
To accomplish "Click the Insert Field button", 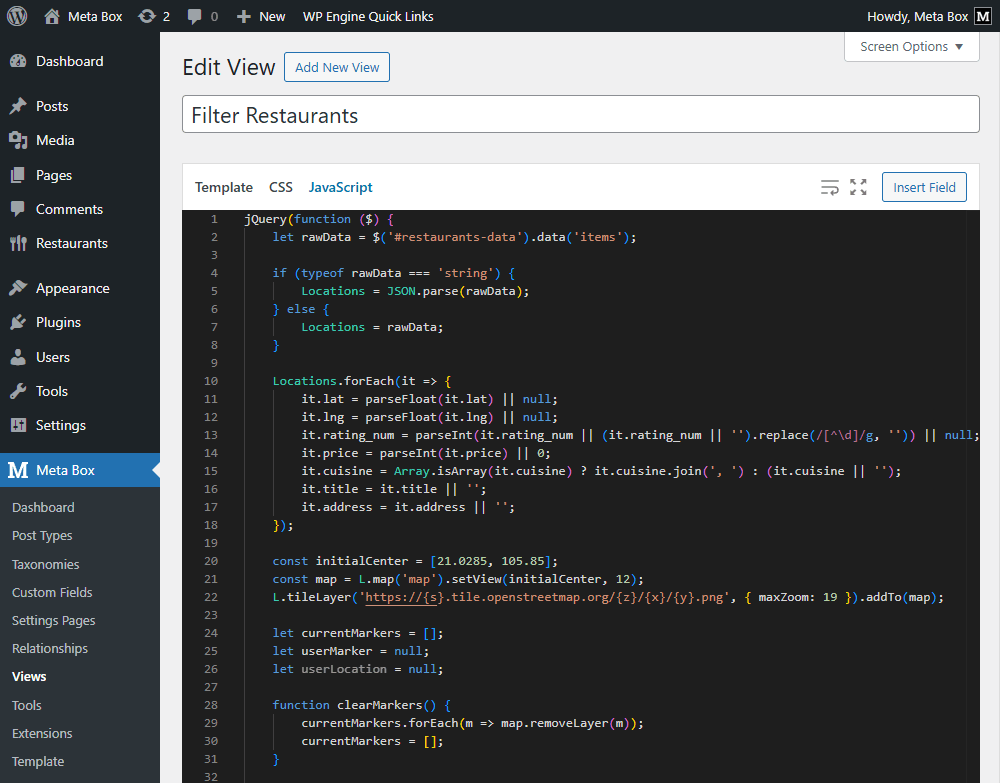I will [x=923, y=187].
